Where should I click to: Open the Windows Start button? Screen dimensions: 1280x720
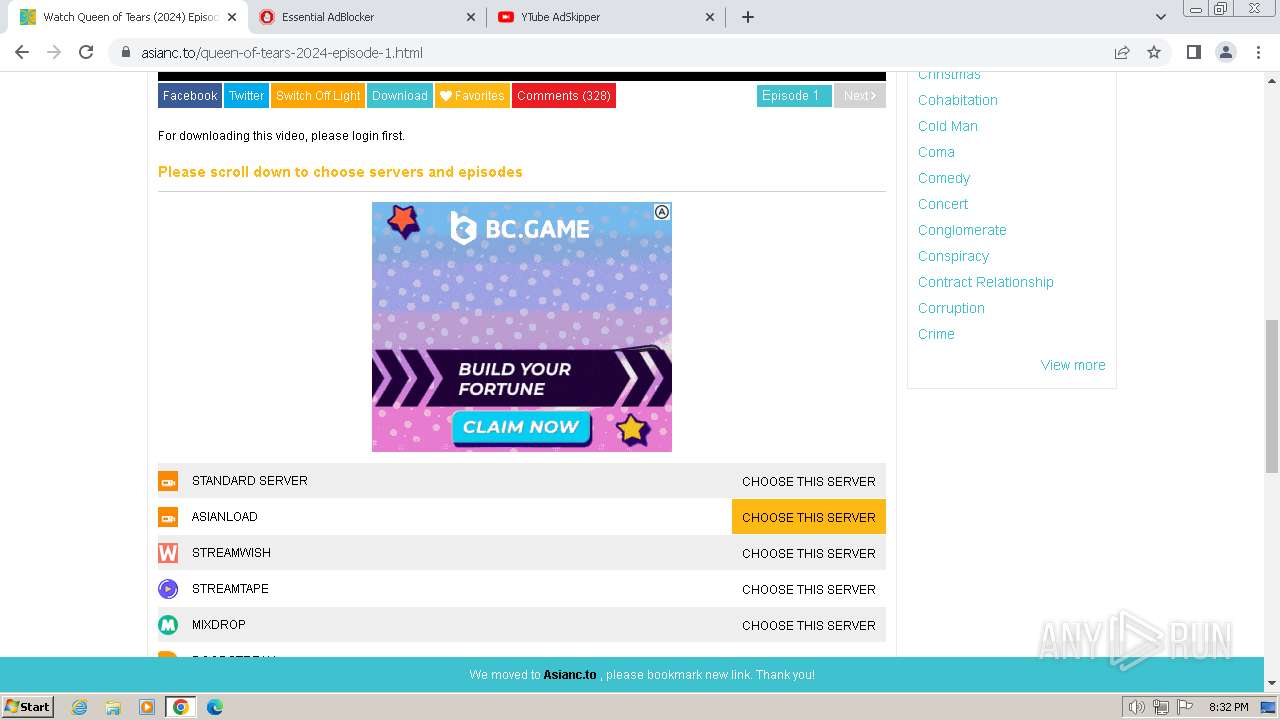coord(28,707)
